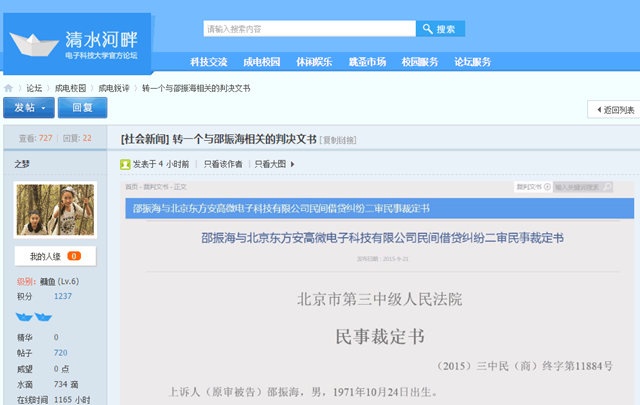Click the forum search input field

click(308, 29)
